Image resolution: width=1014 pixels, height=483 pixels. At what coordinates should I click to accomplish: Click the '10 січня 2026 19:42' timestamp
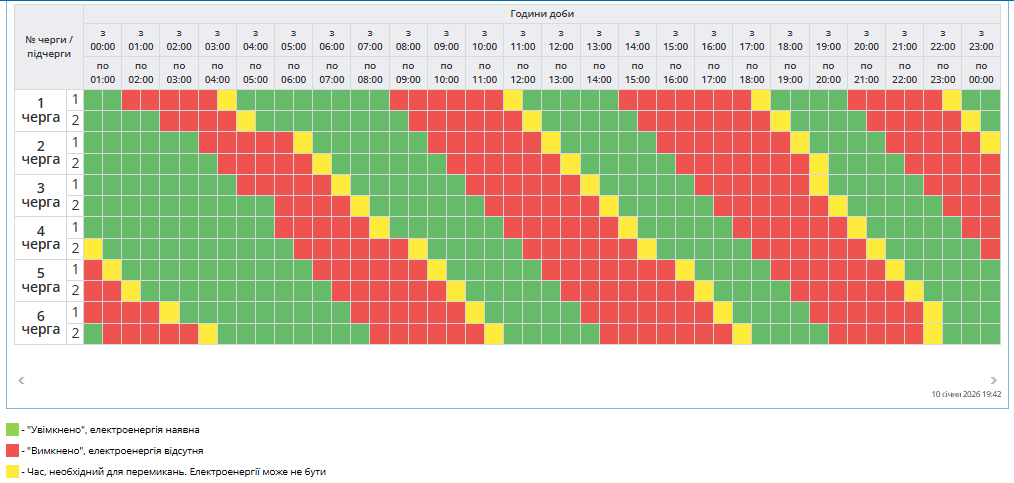coord(965,394)
